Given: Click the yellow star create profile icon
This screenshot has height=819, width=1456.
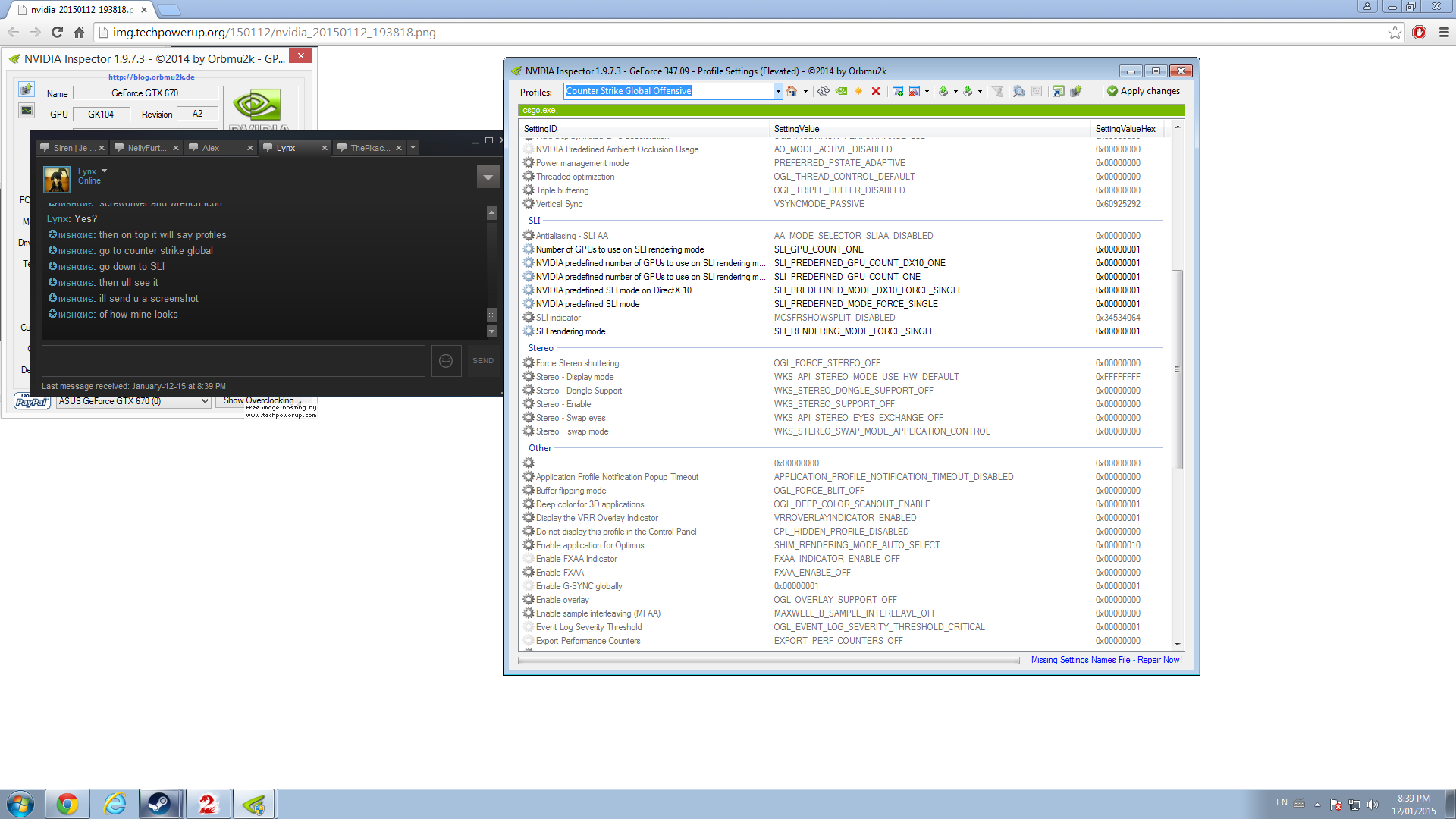Looking at the screenshot, I should click(x=858, y=91).
